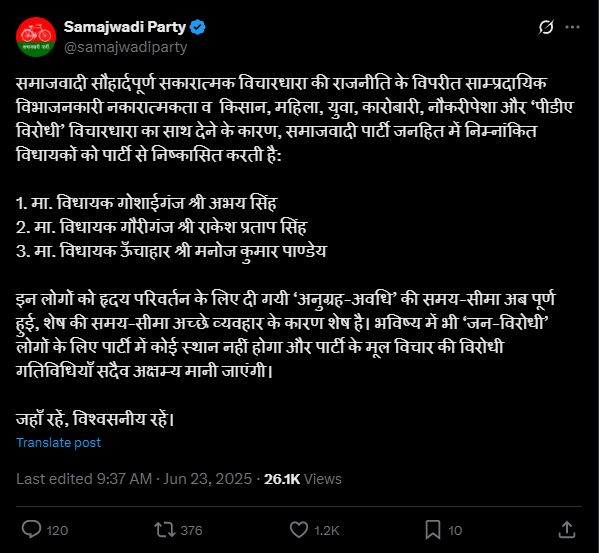599x553 pixels.
Task: Click the reply speech bubble icon
Action: point(31,529)
